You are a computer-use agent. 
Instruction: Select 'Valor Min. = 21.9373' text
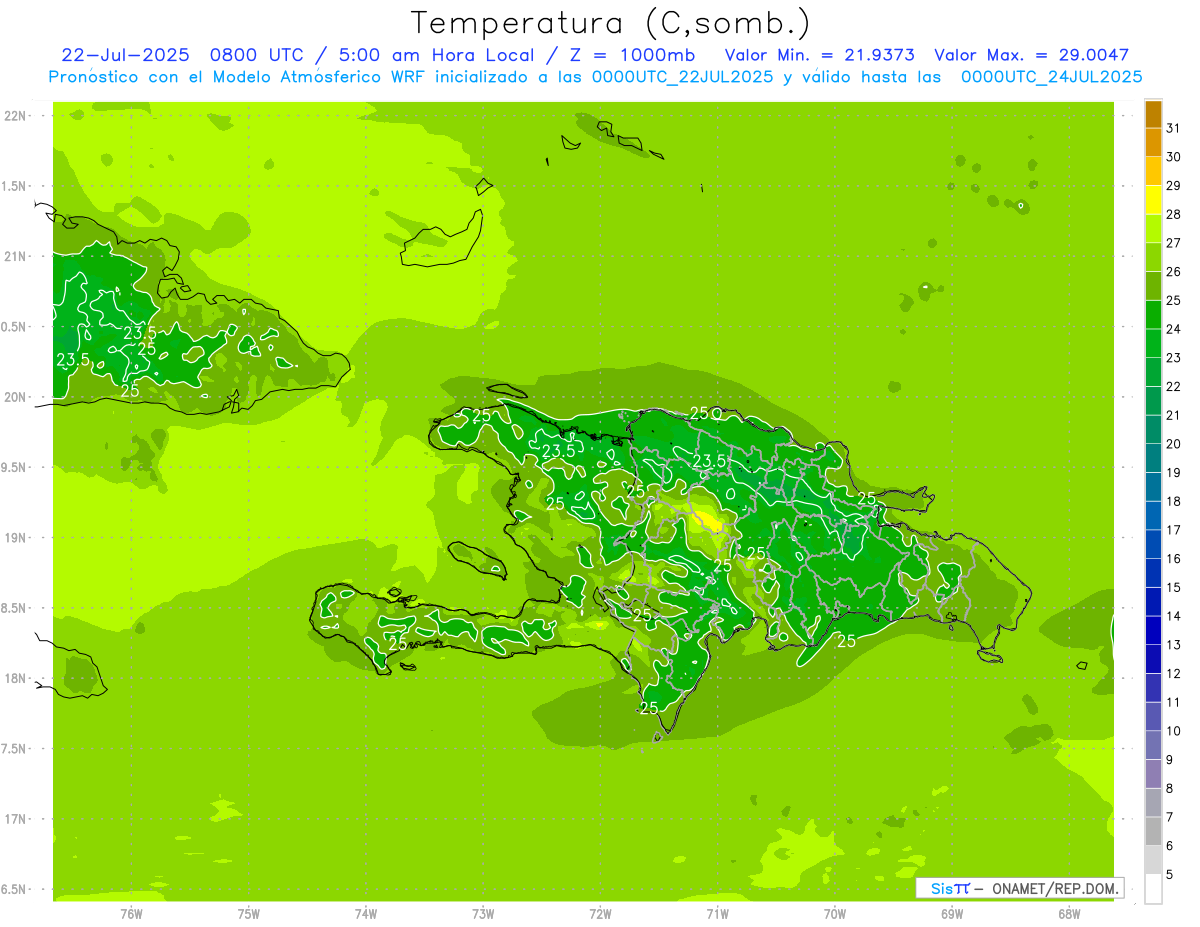click(x=818, y=55)
